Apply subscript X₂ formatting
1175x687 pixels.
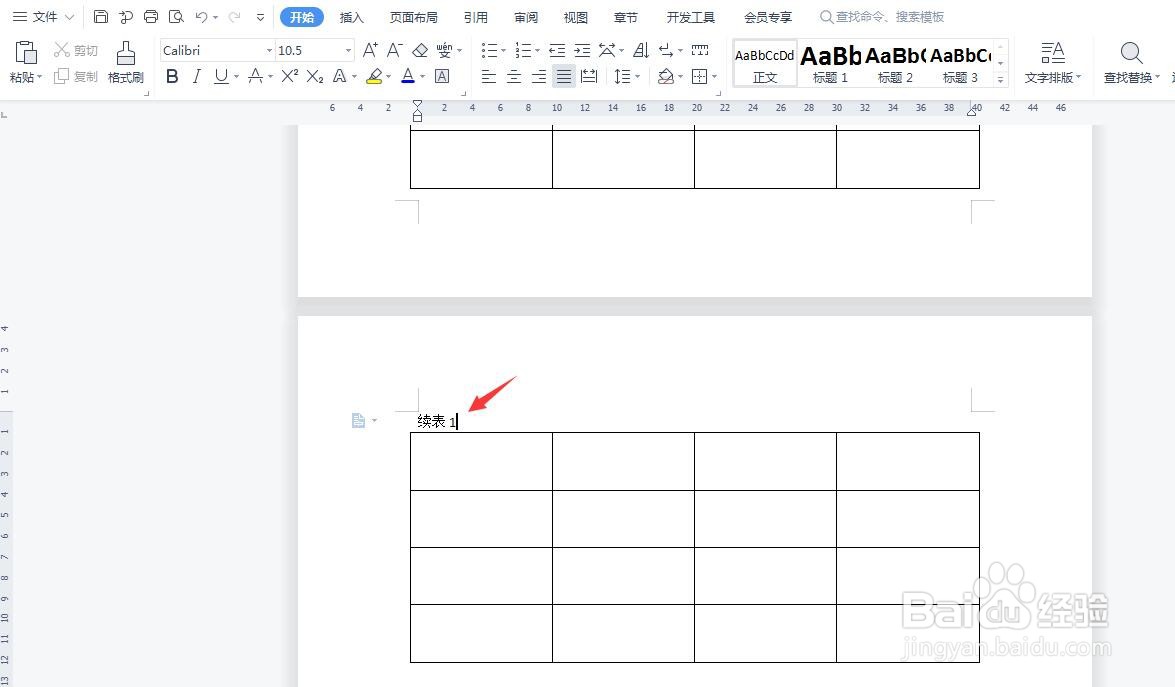pos(315,76)
